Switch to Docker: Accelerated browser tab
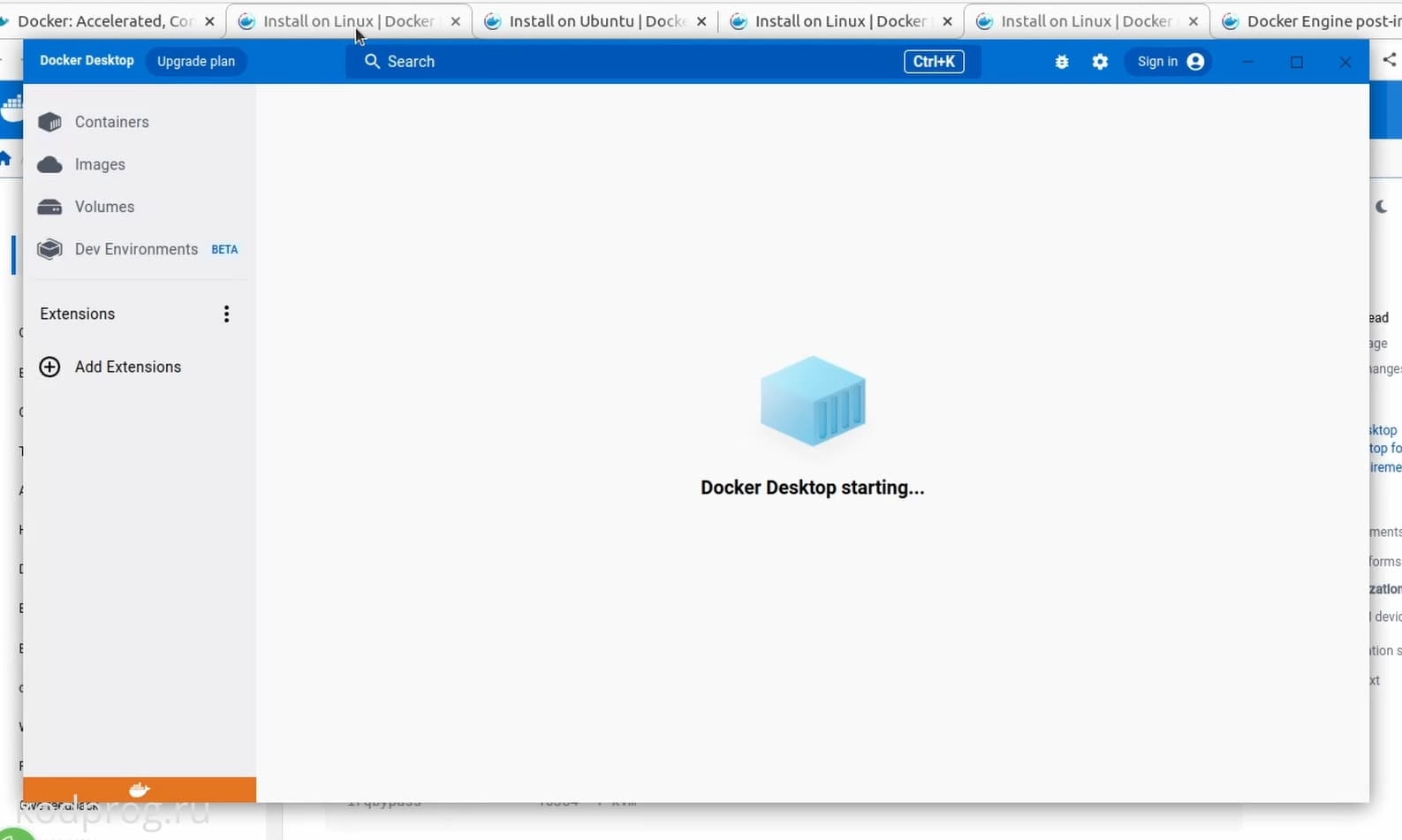This screenshot has height=840, width=1402. coord(106,21)
